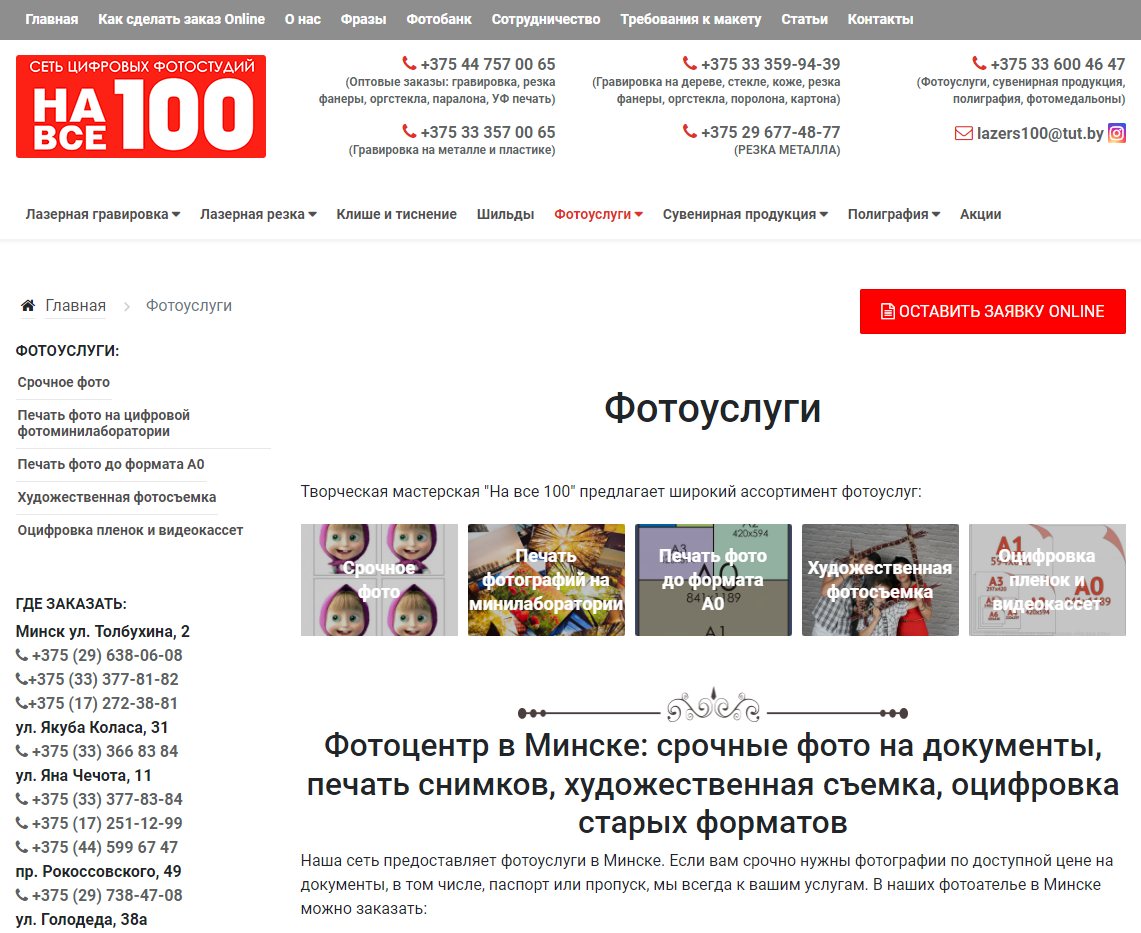Click the Художественная фотосъемка image tile
1141x933 pixels.
pyautogui.click(x=880, y=580)
